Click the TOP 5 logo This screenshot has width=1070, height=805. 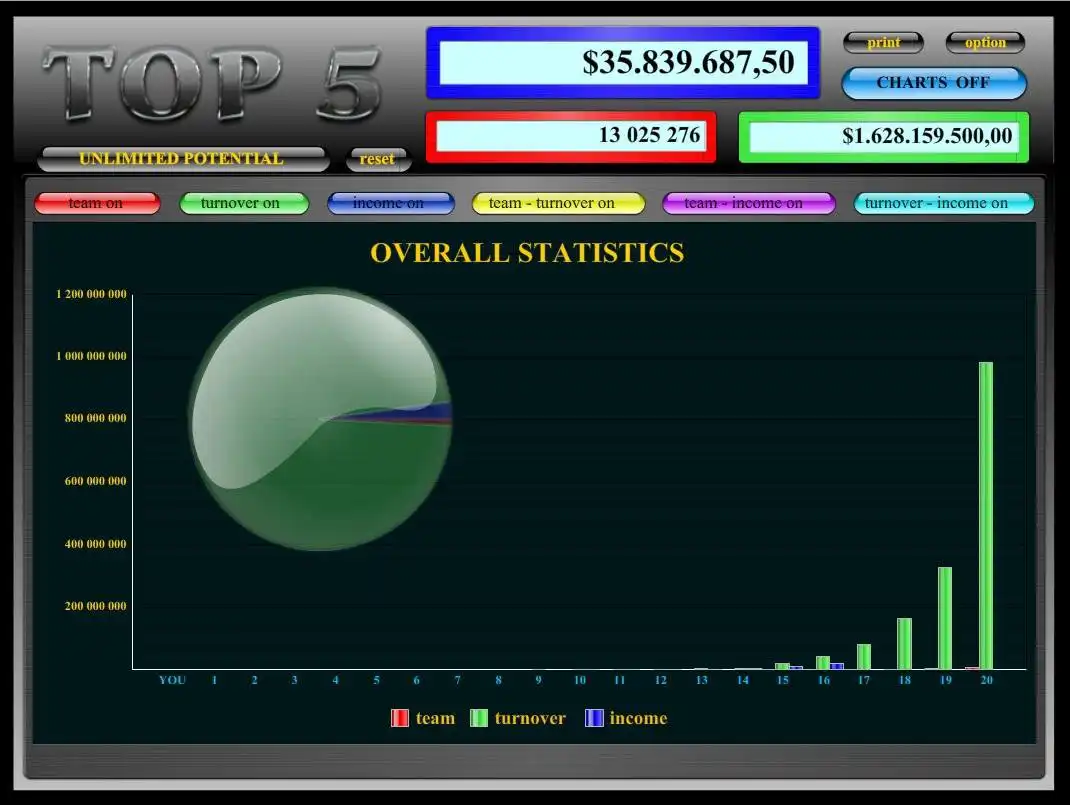pos(212,83)
